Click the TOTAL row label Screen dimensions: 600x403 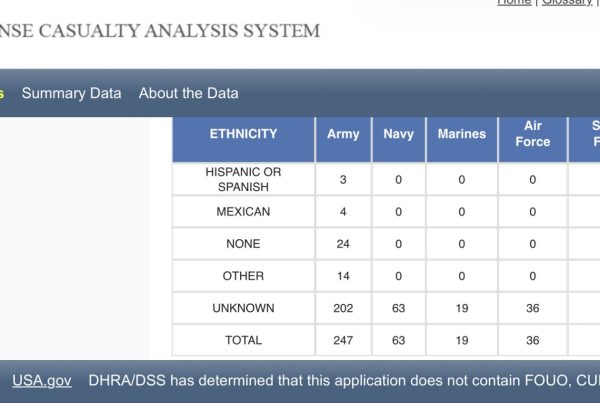(243, 340)
